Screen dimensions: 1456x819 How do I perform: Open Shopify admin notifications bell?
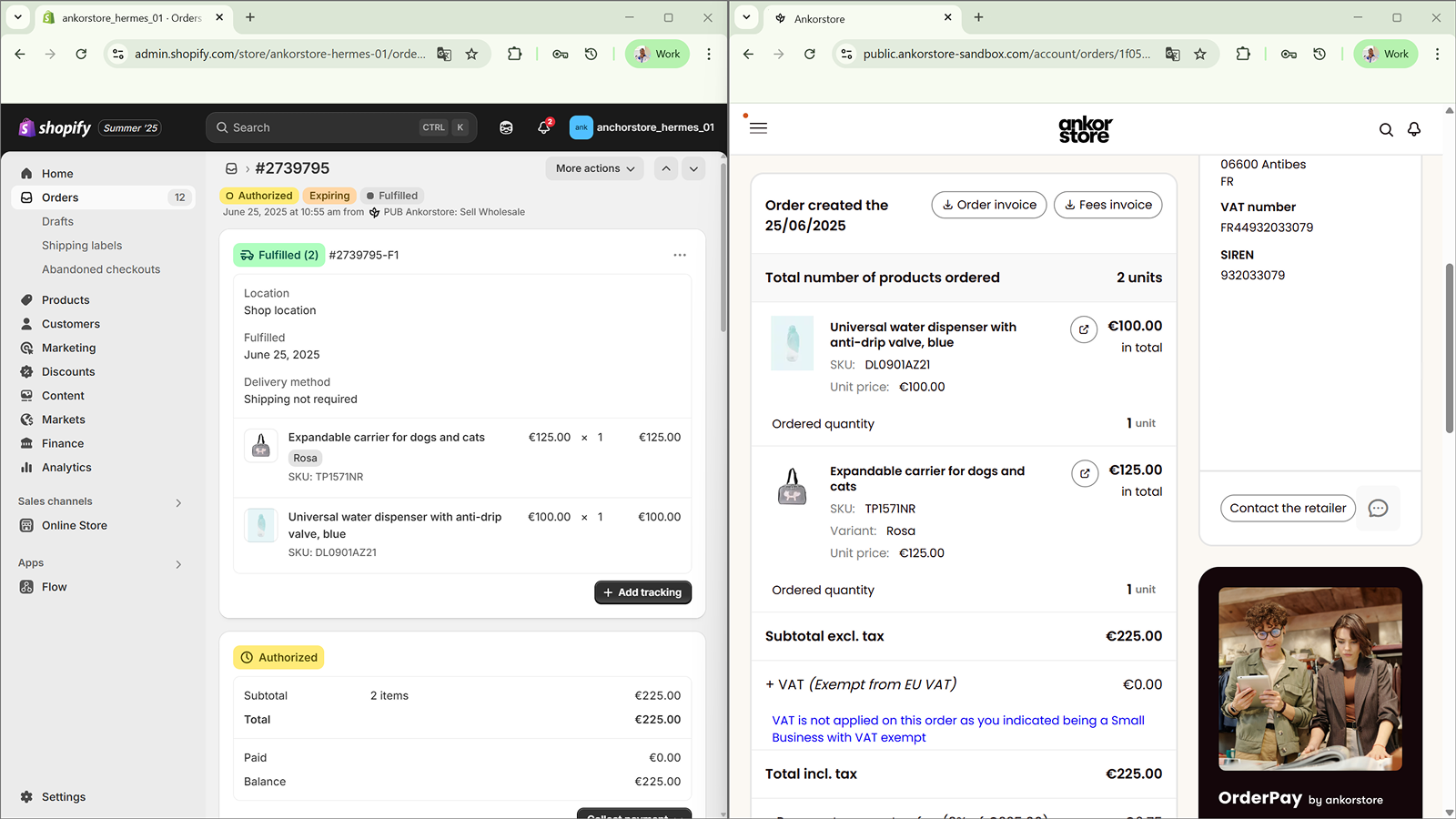click(x=543, y=127)
